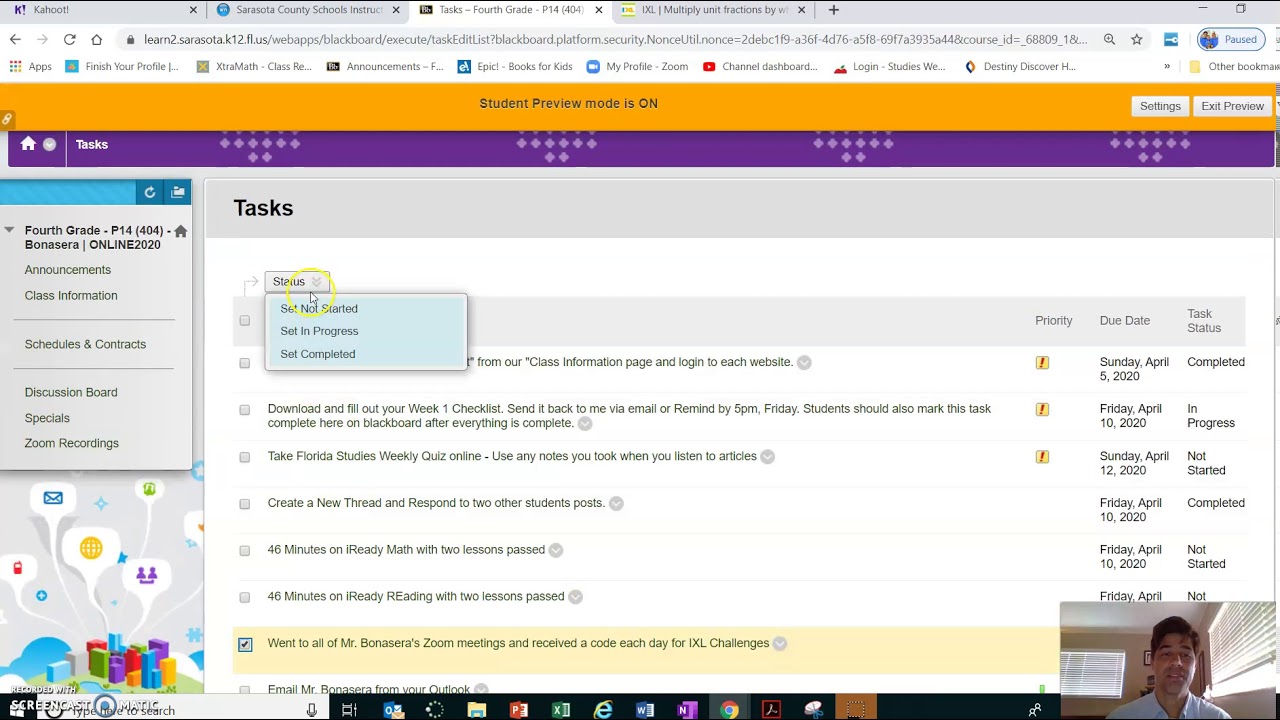
Task: Expand options chevron for Week 1 Checklist task
Action: [x=585, y=424]
